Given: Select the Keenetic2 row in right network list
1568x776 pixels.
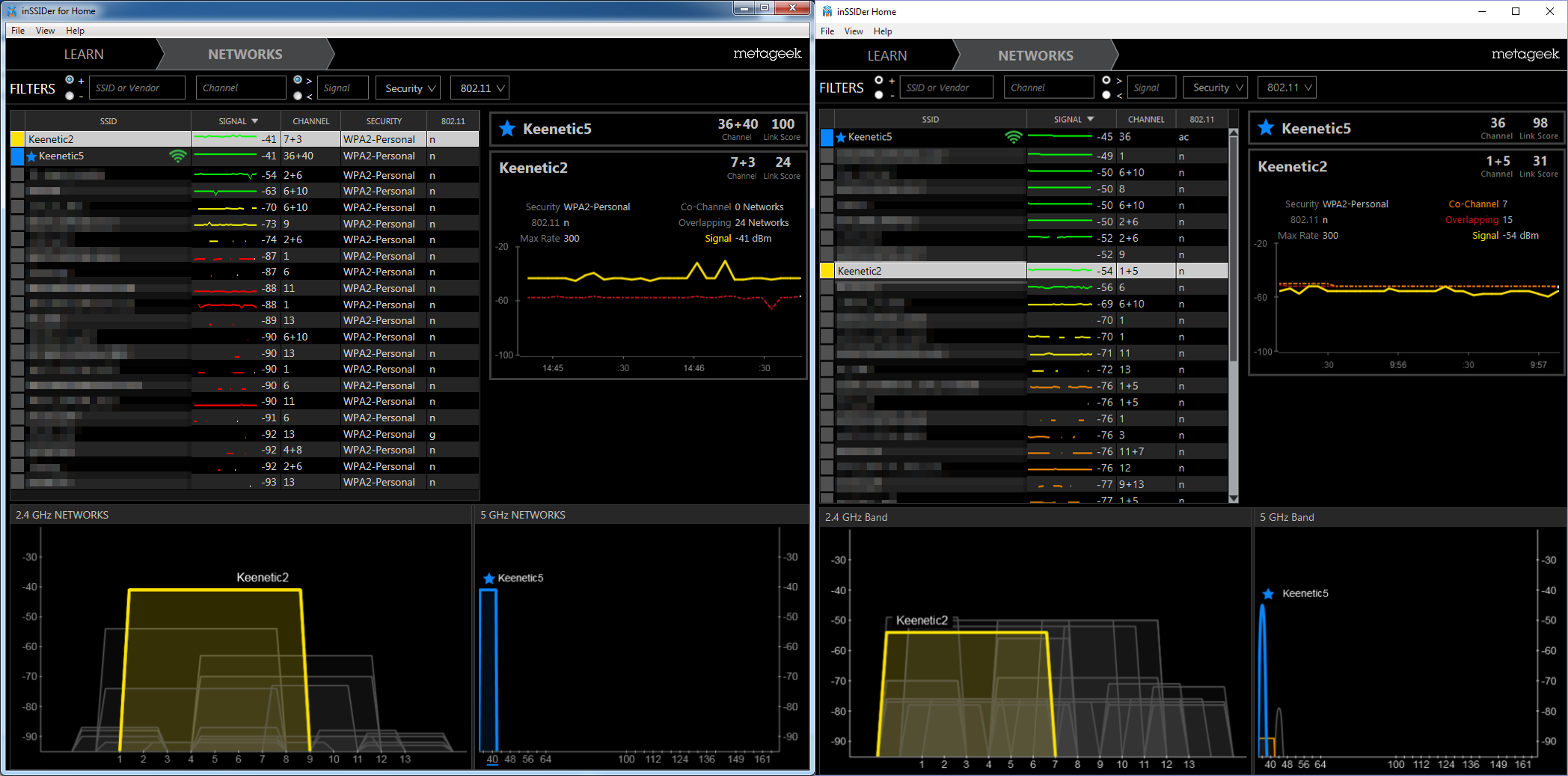Looking at the screenshot, I should tap(1023, 271).
